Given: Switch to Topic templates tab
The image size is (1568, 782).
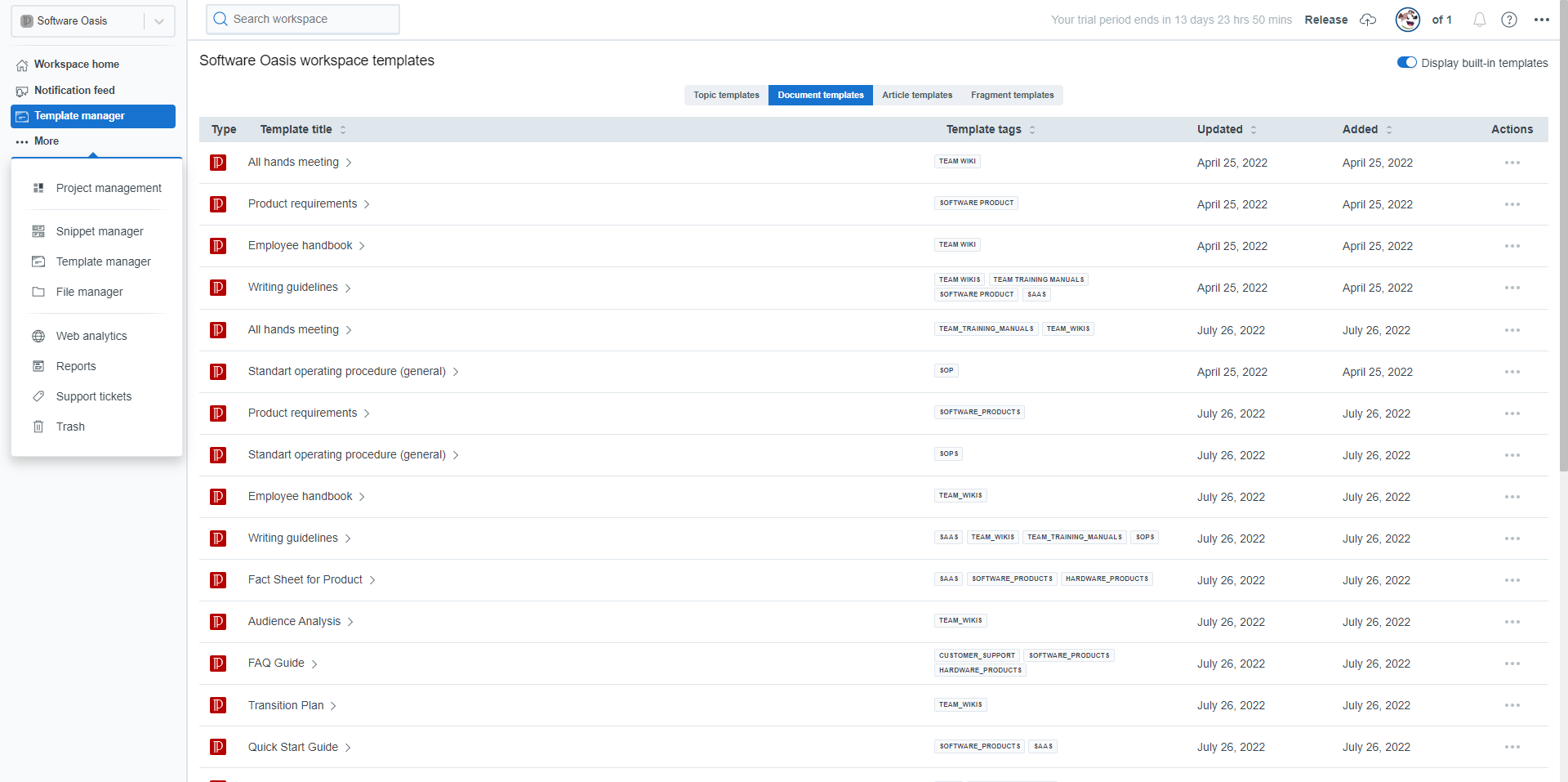Looking at the screenshot, I should coord(726,95).
